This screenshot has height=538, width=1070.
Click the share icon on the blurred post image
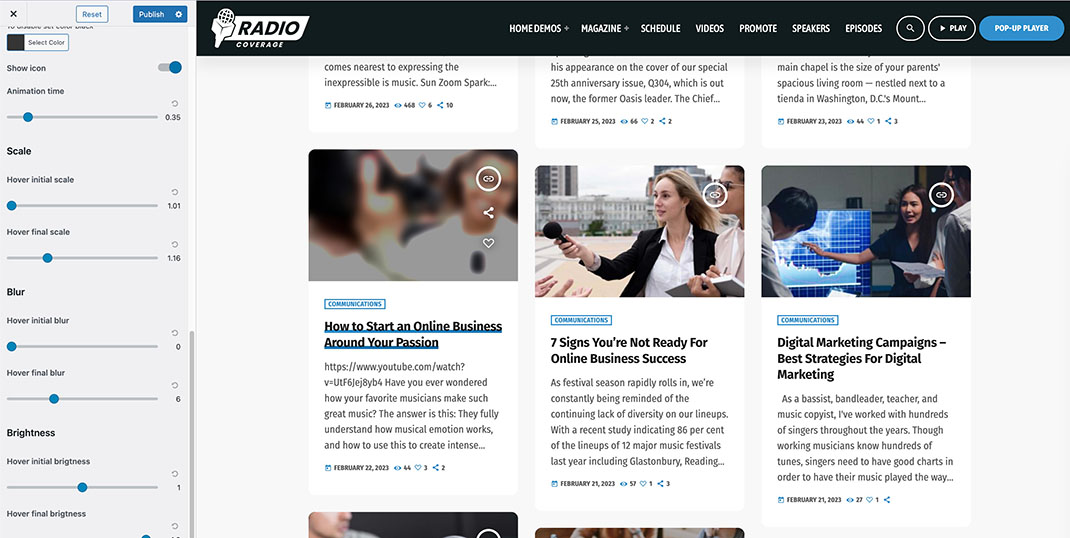(x=489, y=212)
